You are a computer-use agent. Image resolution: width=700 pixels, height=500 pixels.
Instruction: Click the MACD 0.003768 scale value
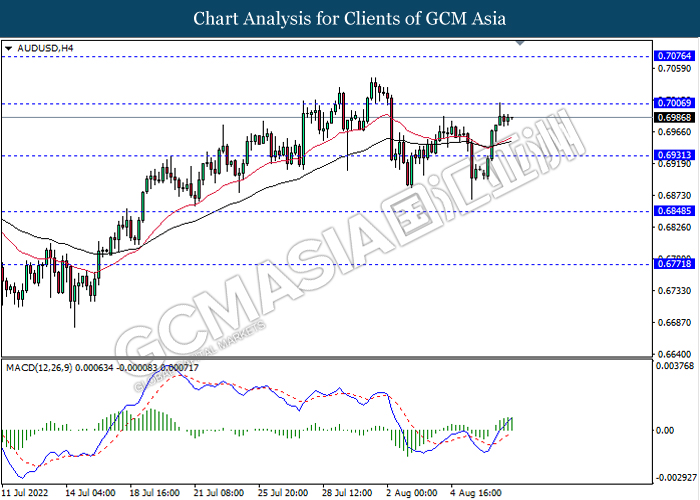(675, 366)
